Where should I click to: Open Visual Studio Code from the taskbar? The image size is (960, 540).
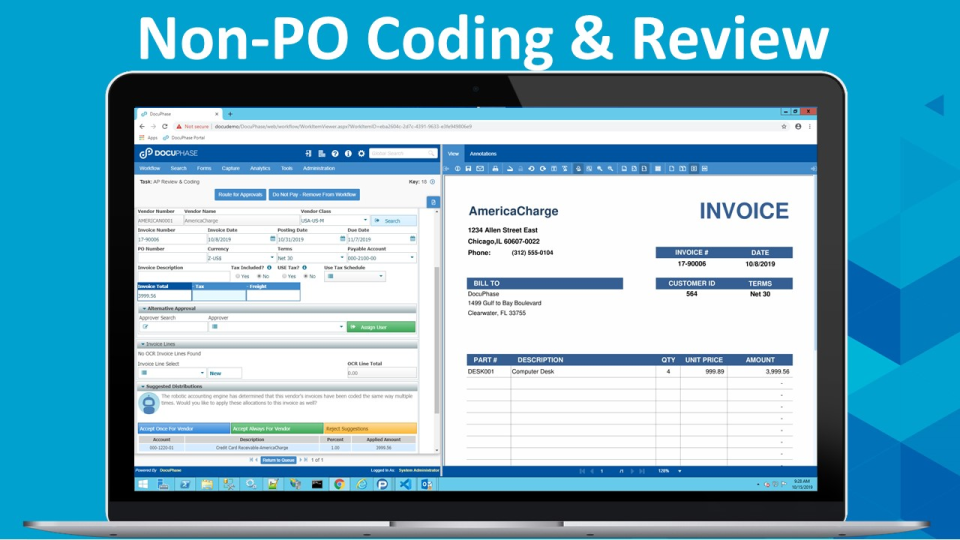405,484
